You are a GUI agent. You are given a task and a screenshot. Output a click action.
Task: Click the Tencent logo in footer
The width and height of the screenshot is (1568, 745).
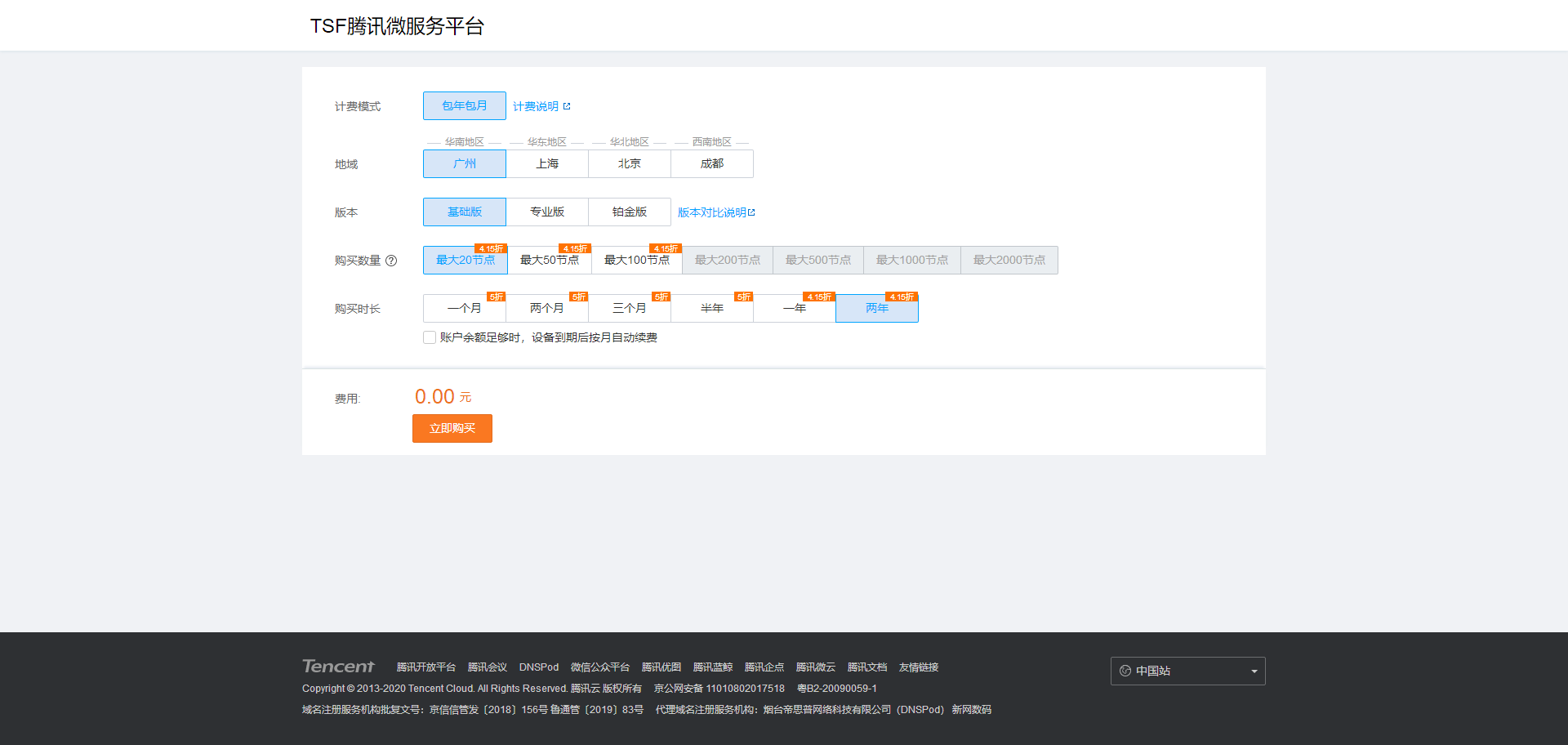(x=338, y=667)
